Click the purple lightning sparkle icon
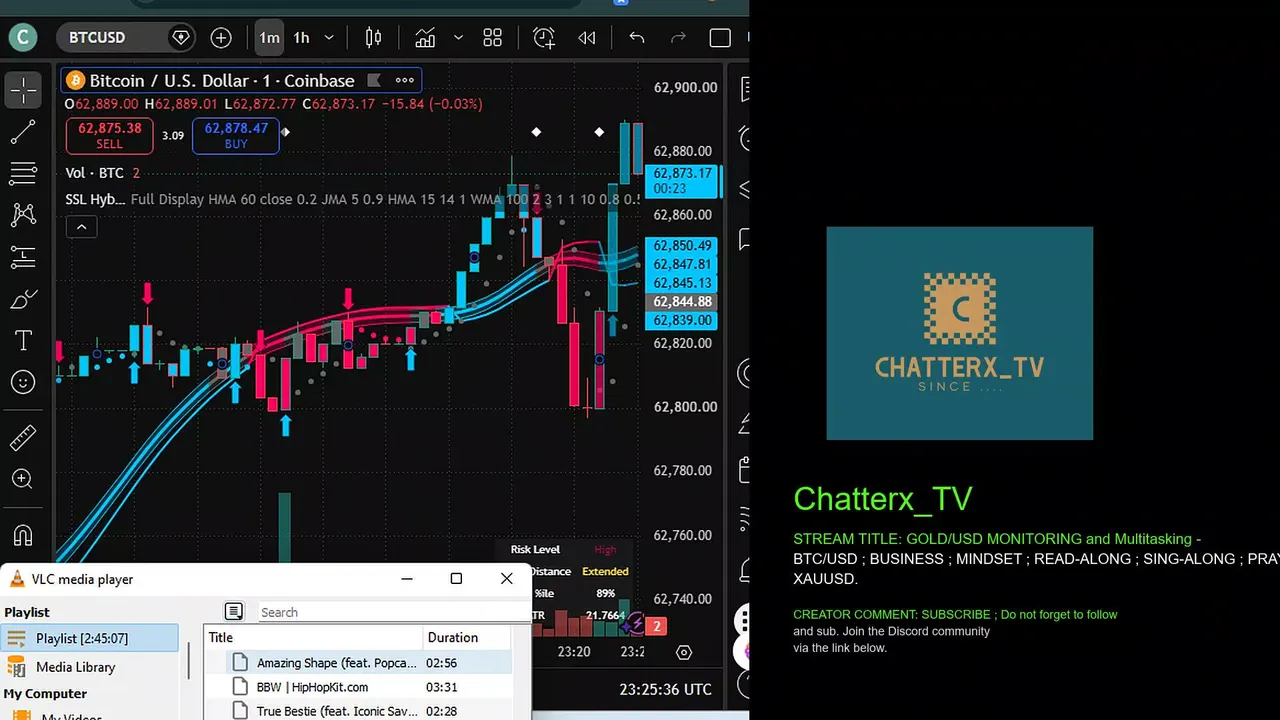Screen dimensions: 1280x720 point(633,626)
